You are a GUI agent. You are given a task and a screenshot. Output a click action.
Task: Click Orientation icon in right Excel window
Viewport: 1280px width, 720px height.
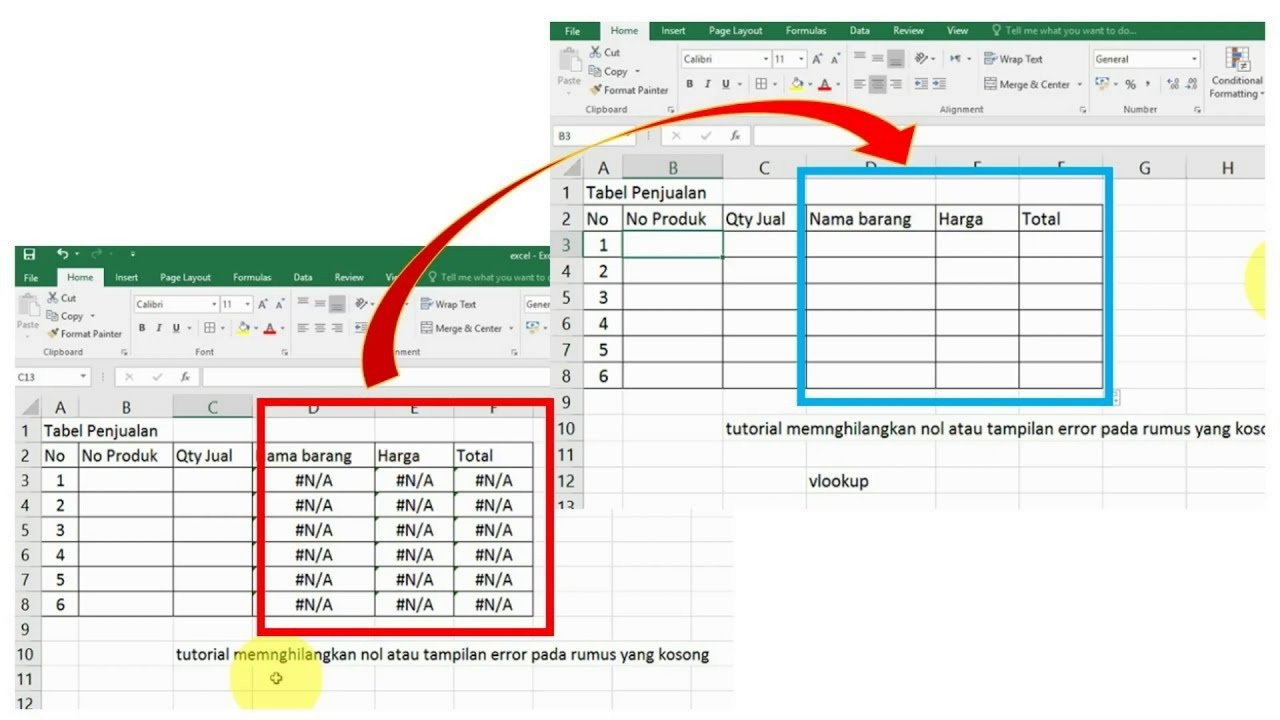922,59
